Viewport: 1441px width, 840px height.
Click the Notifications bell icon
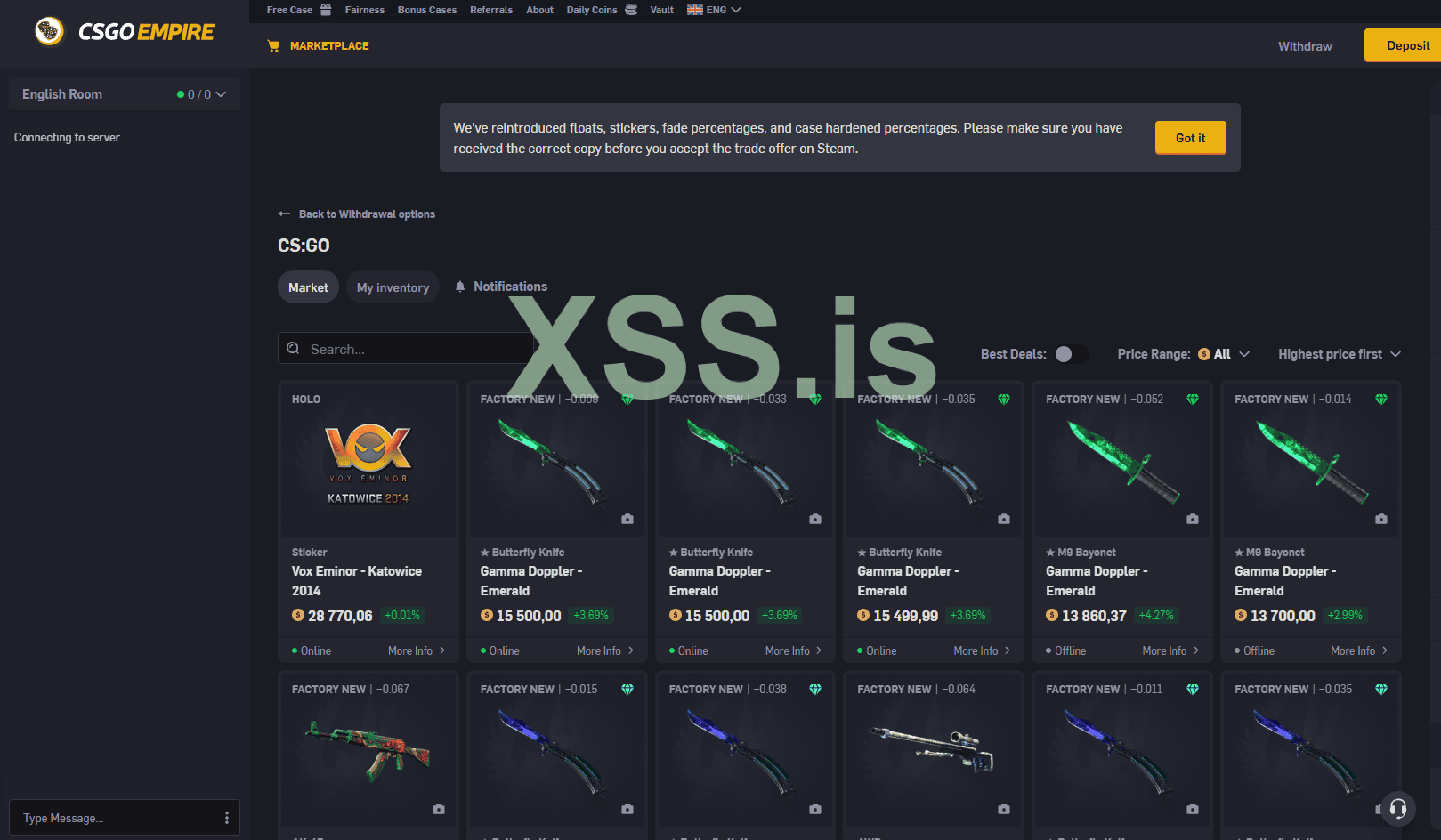(460, 287)
